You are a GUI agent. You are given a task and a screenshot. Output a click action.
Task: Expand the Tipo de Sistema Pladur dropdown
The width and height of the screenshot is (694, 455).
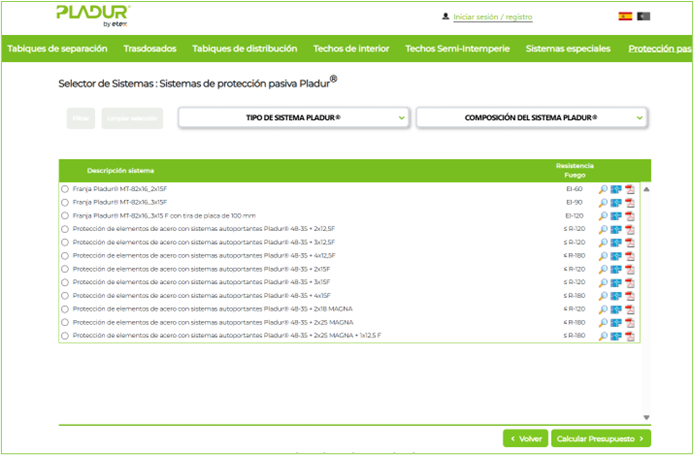pyautogui.click(x=293, y=118)
